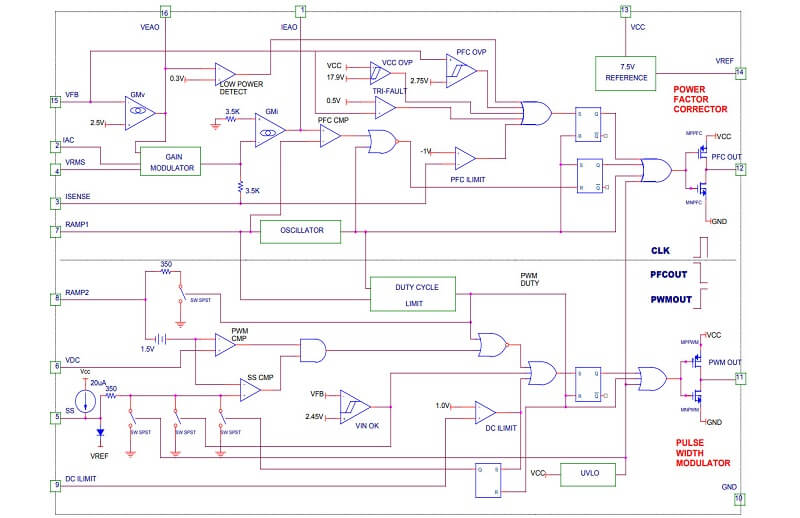Image resolution: width=800 pixels, height=518 pixels.
Task: Click the 1.0V label at DC ILIMIT comparator
Action: 442,405
